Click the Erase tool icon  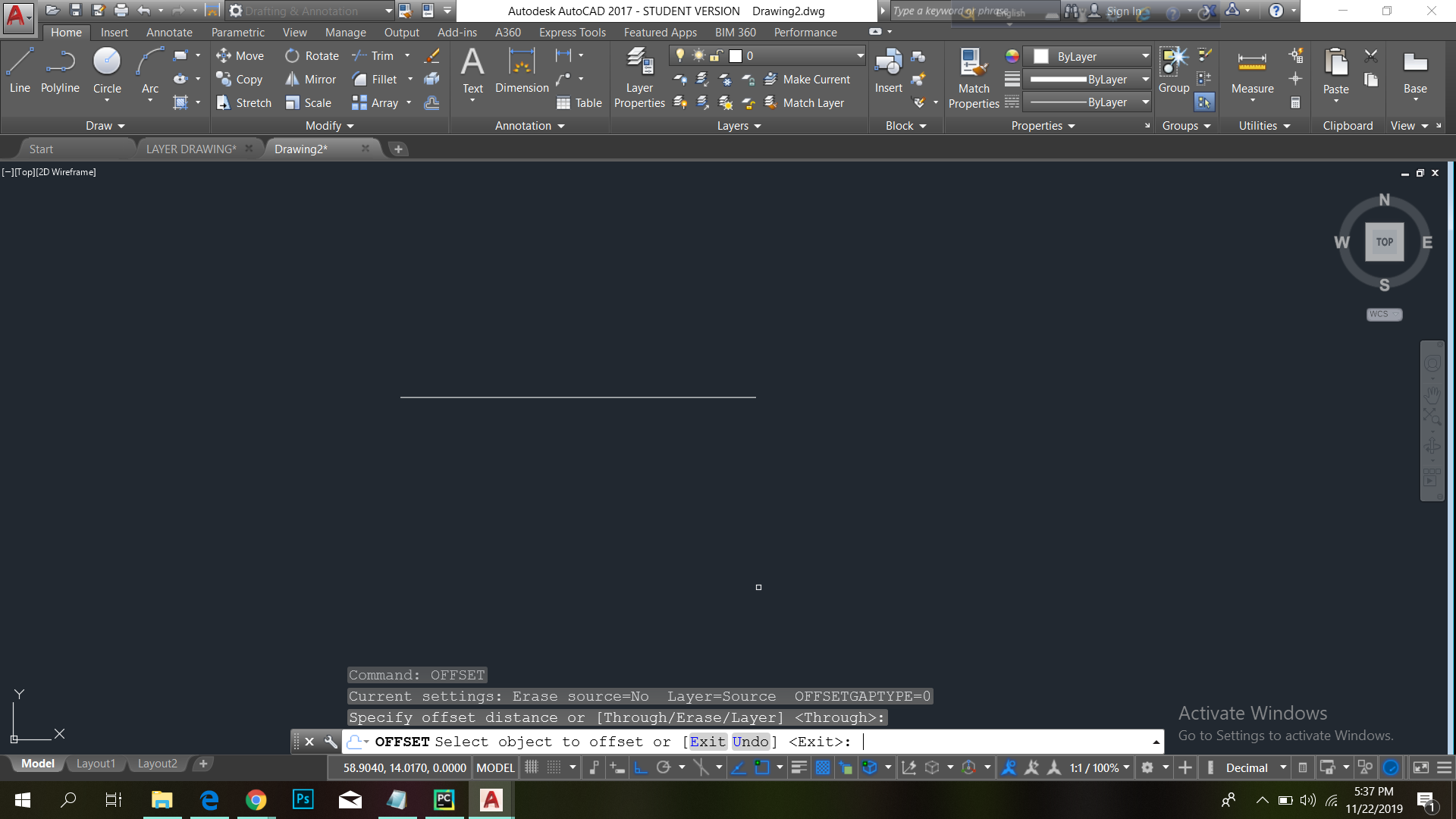click(431, 55)
